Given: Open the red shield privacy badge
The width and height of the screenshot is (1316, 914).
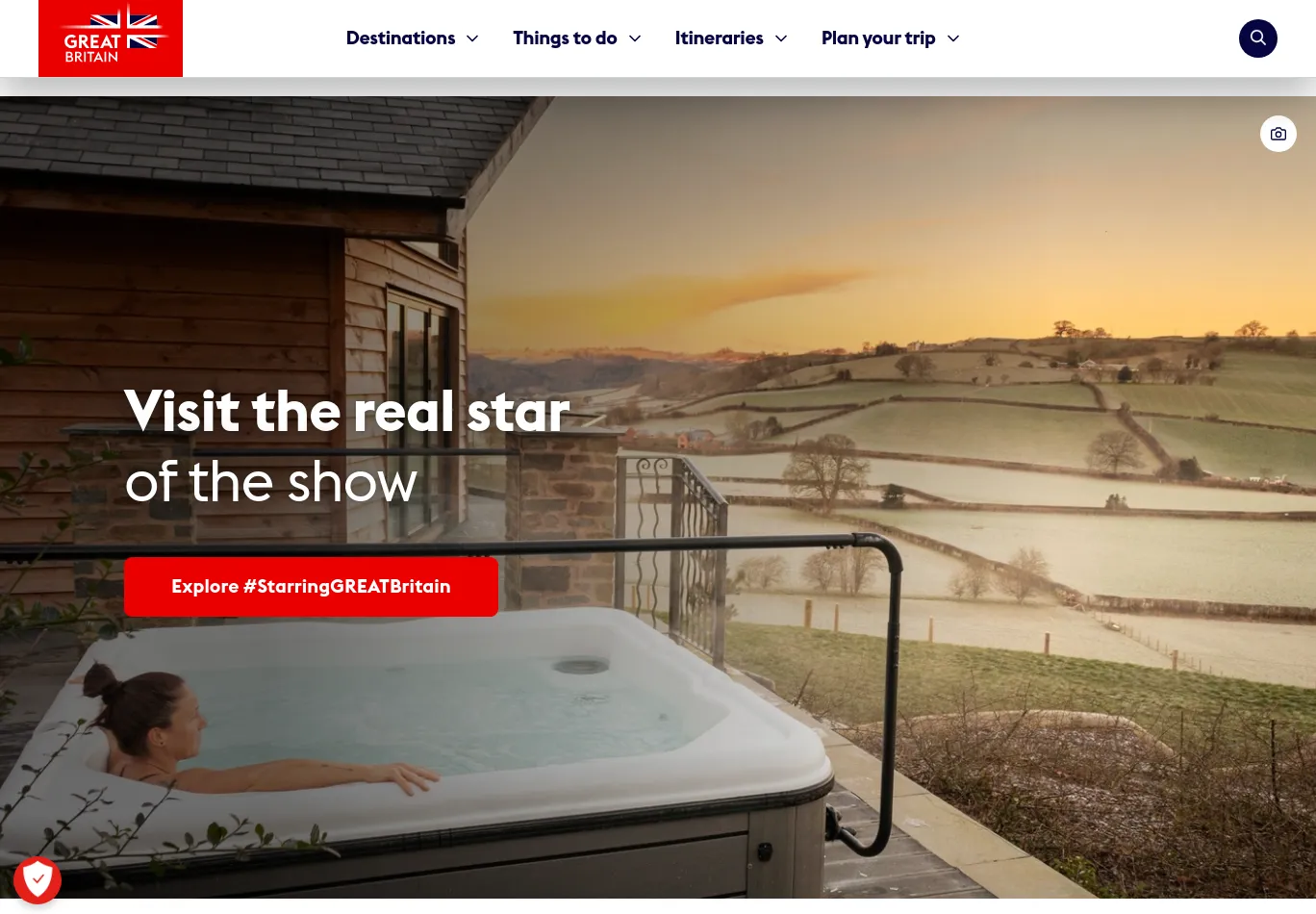Looking at the screenshot, I should [38, 879].
